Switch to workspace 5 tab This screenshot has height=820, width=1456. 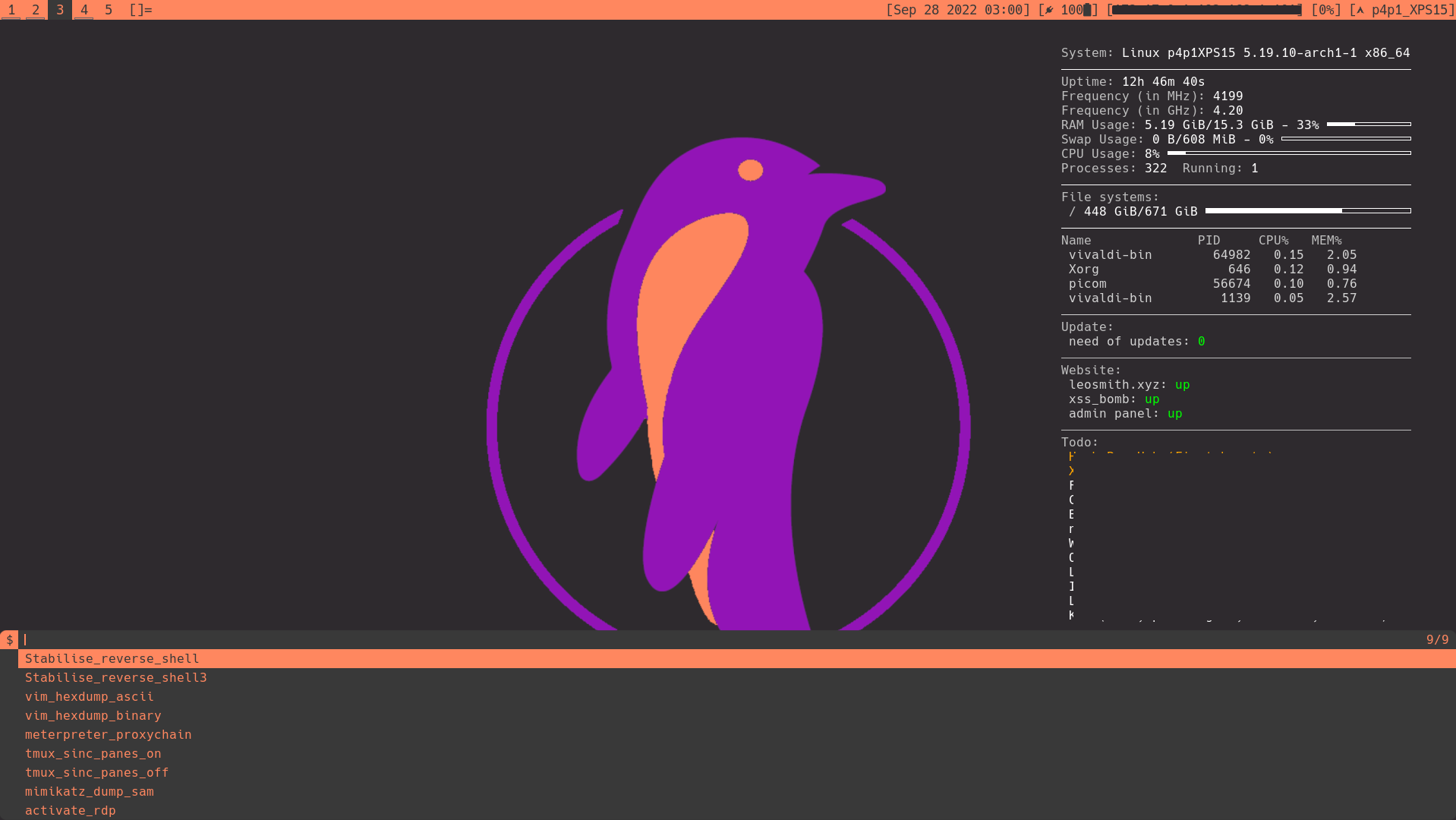click(108, 10)
